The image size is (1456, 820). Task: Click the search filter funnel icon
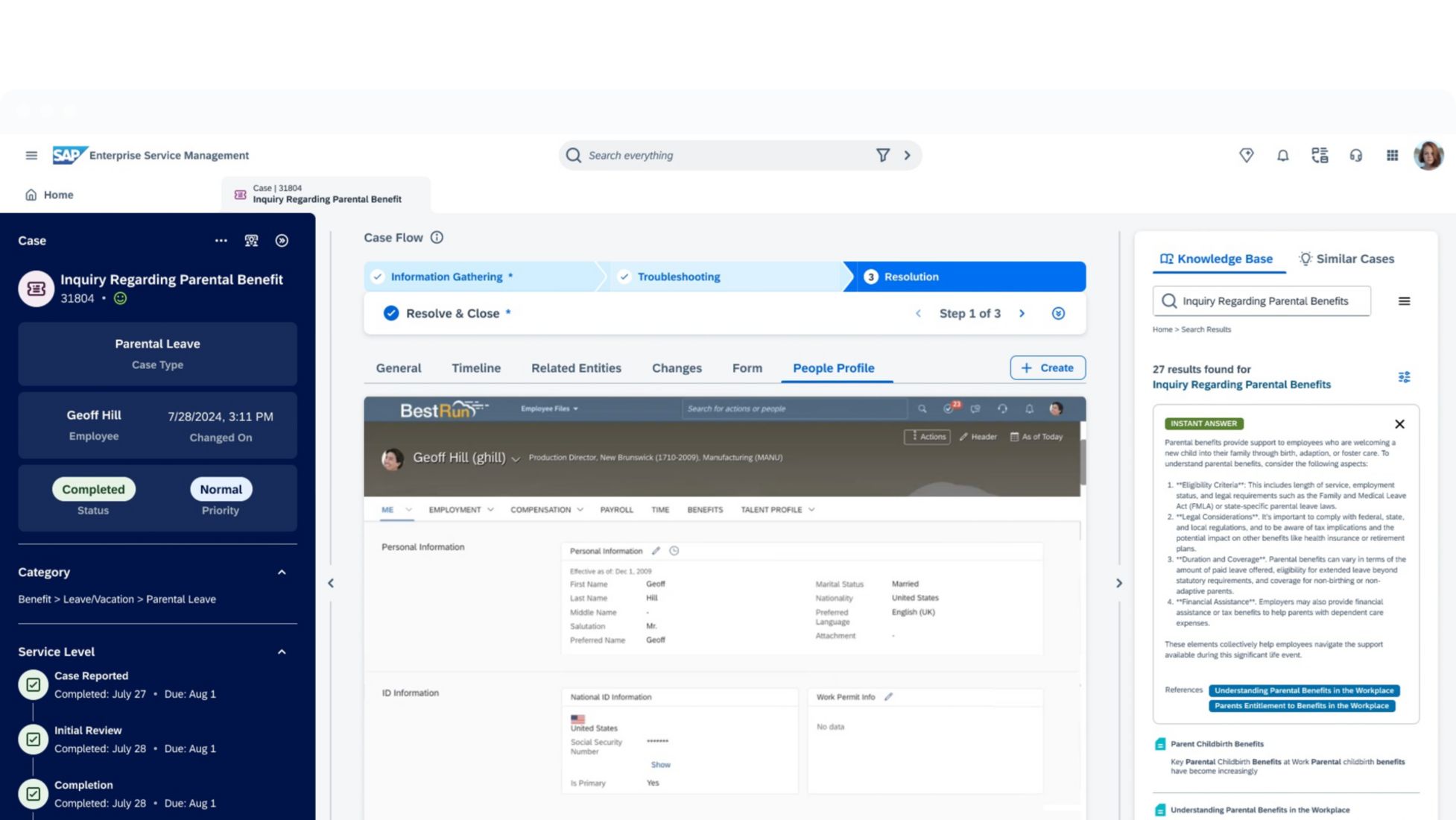[x=882, y=155]
